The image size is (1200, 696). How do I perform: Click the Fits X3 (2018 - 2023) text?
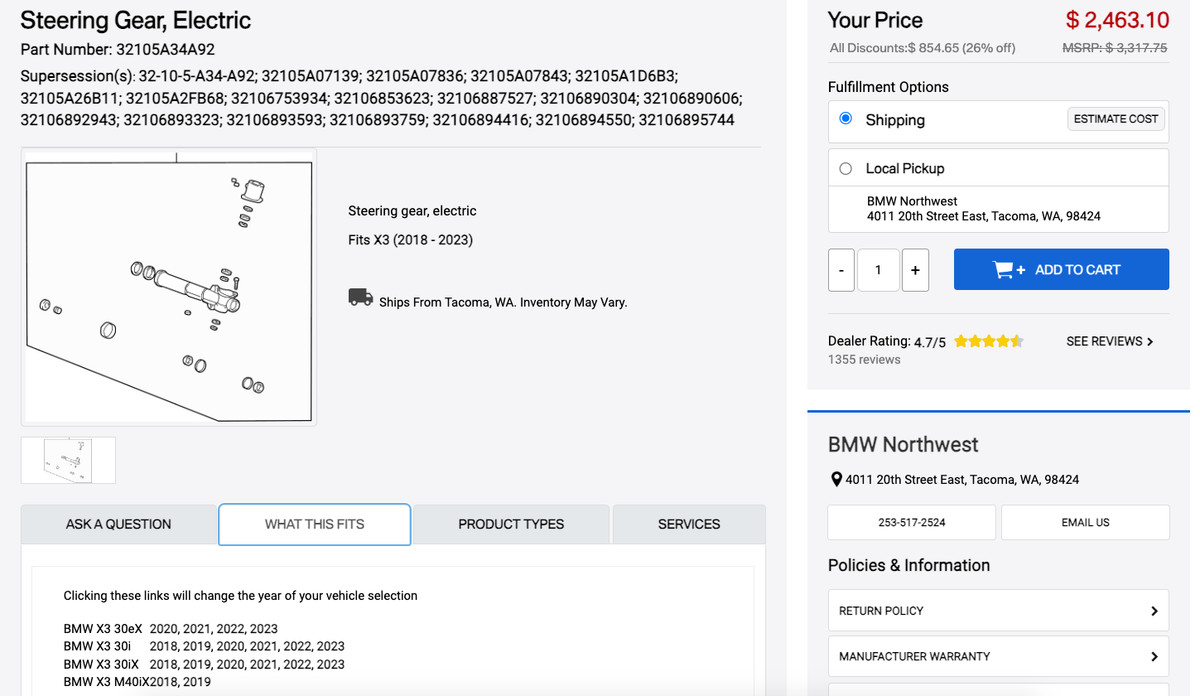pyautogui.click(x=411, y=240)
